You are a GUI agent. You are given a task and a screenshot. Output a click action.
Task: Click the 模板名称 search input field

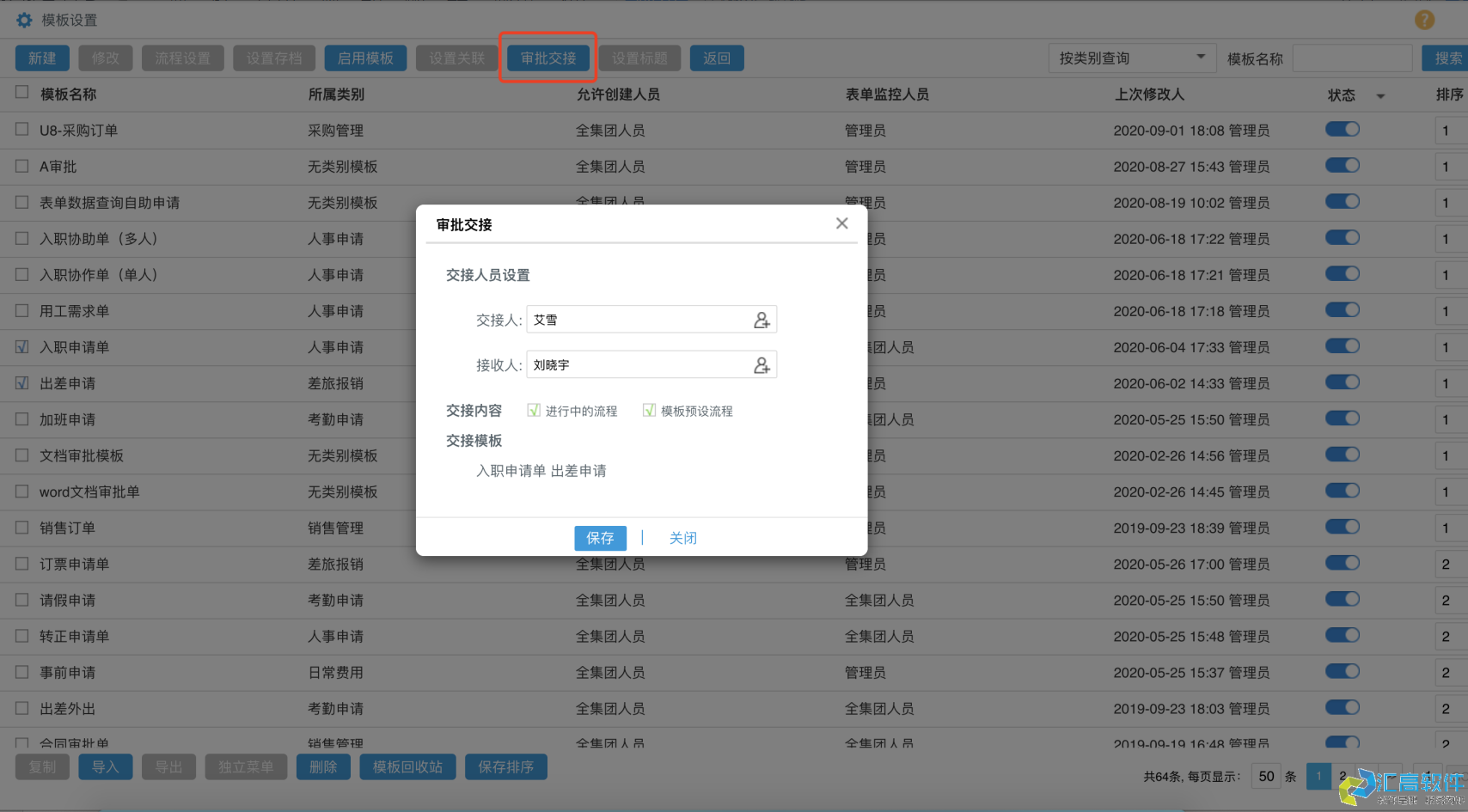[x=1352, y=58]
